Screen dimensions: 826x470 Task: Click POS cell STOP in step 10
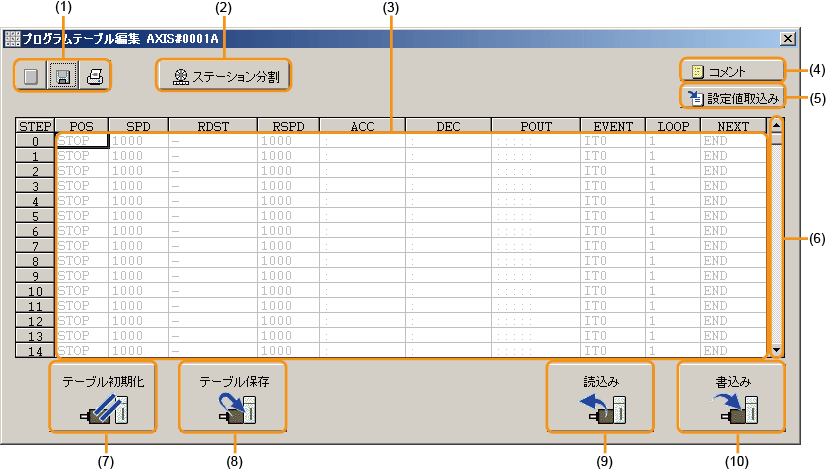[82, 291]
